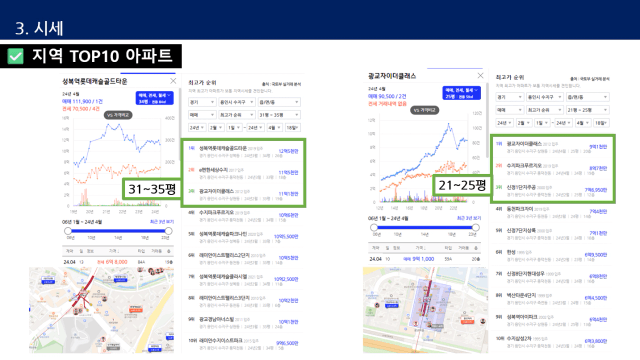
Task: Open 1일 start day dropdown in 21평~25평 panel
Action: [x=542, y=123]
